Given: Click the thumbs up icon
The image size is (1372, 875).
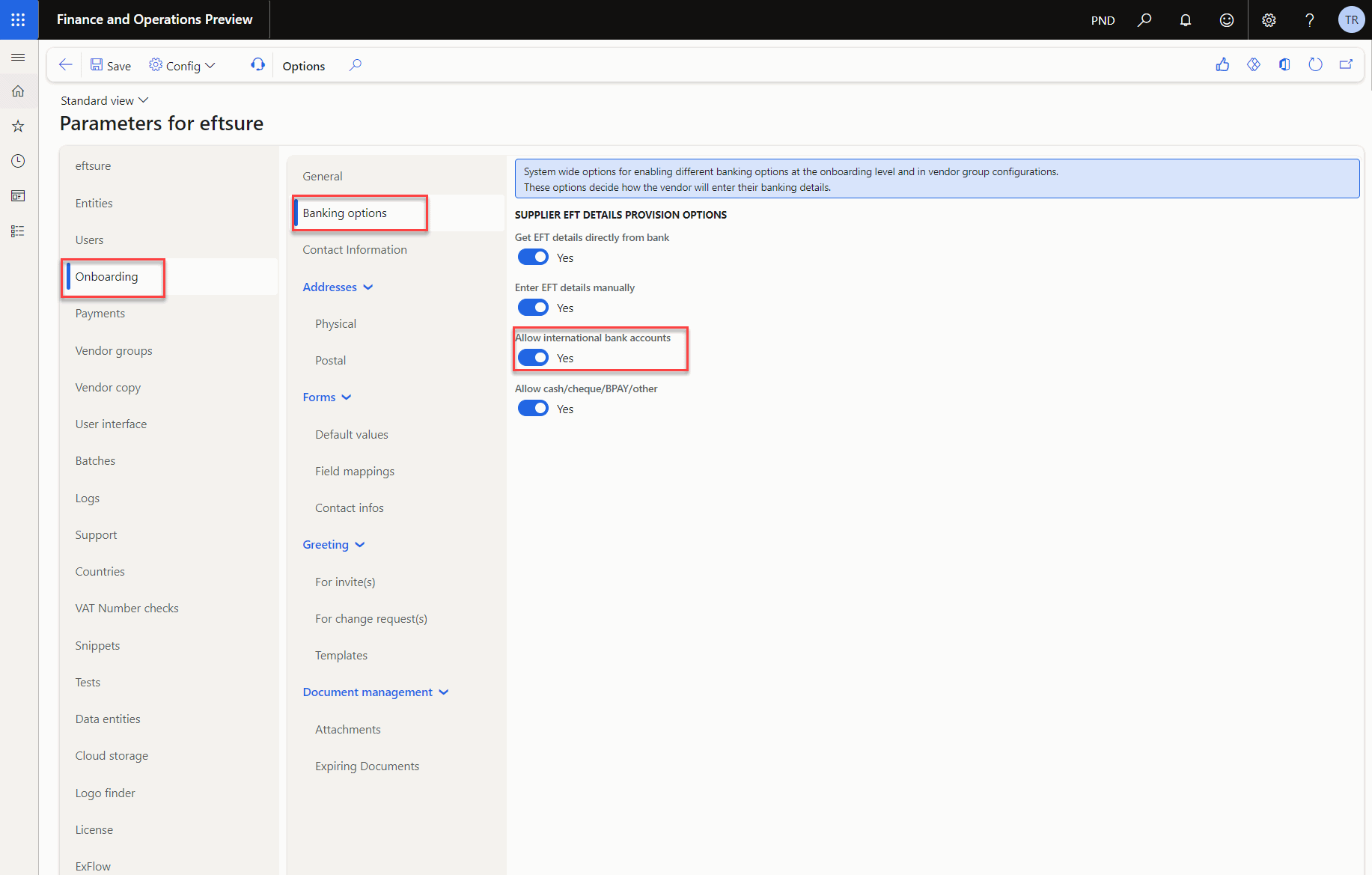Looking at the screenshot, I should coord(1222,65).
